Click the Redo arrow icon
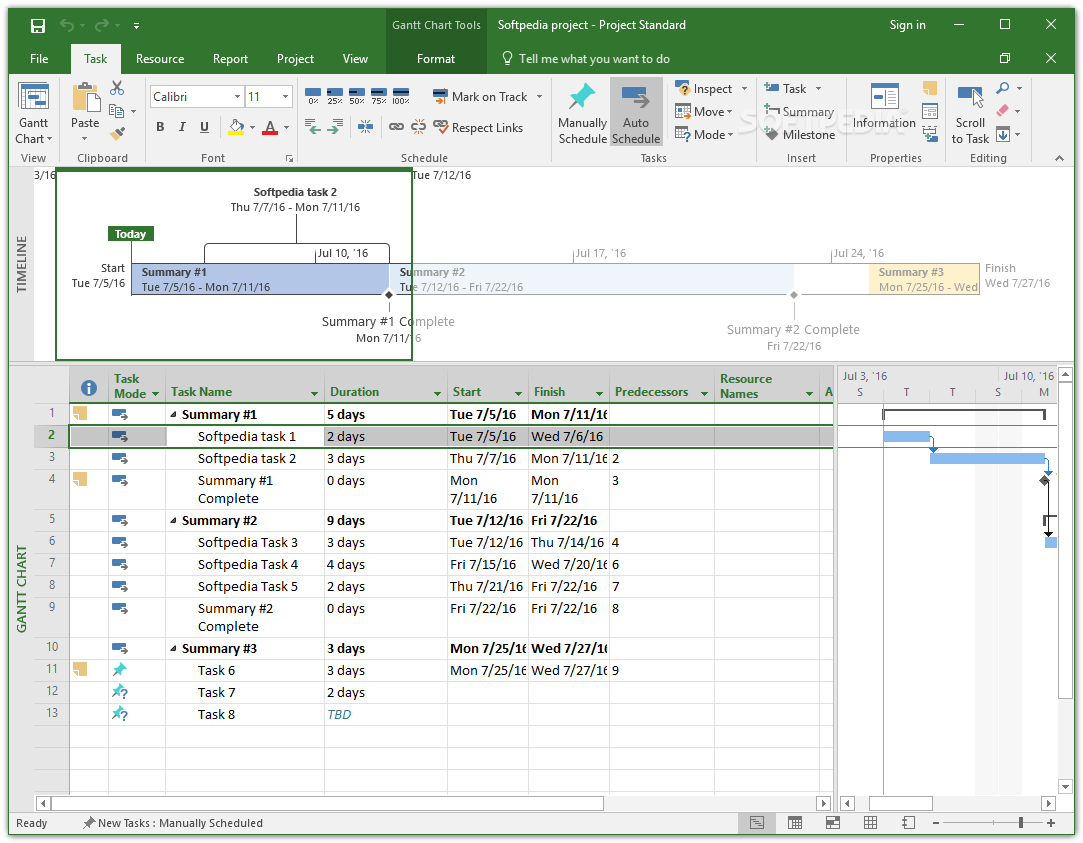This screenshot has height=843, width=1083. pos(102,26)
